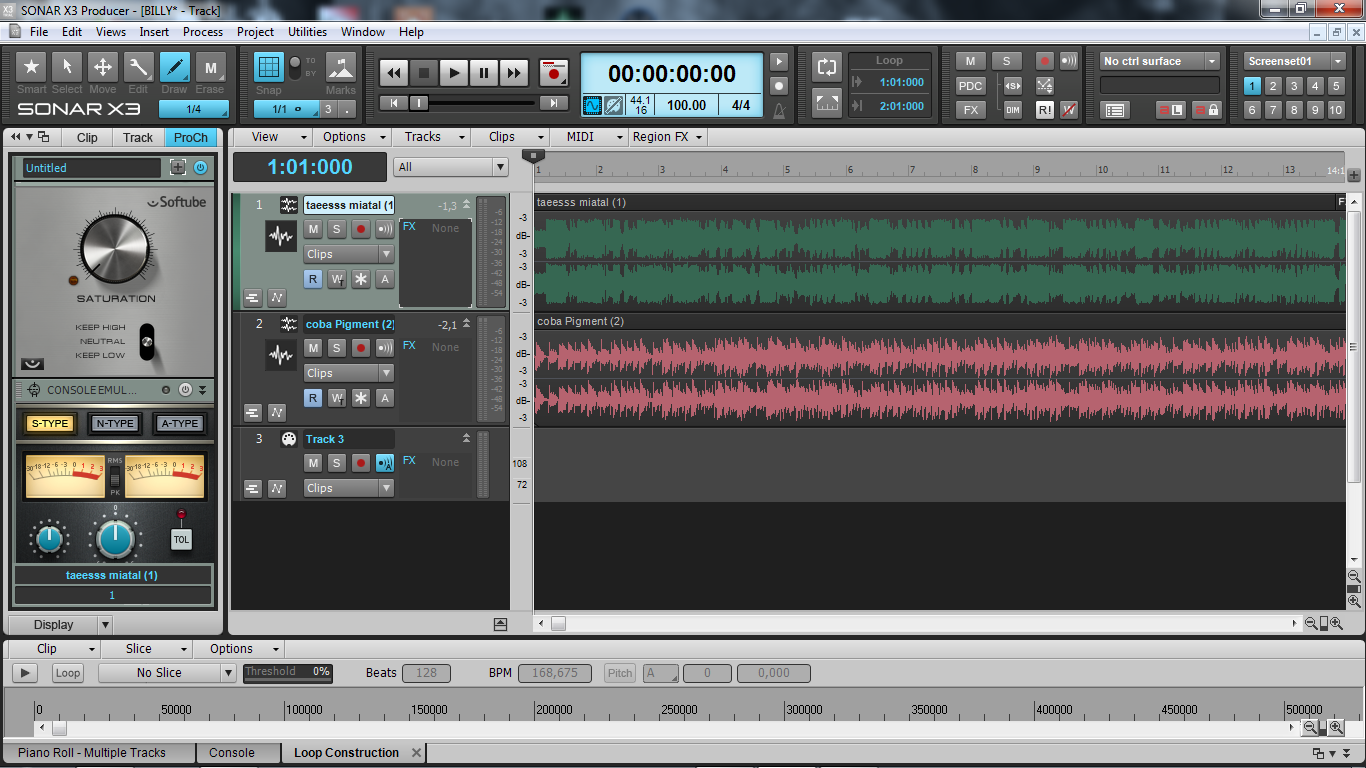The width and height of the screenshot is (1366, 768).
Task: Click the Loop button in Loop Construction
Action: pos(68,673)
